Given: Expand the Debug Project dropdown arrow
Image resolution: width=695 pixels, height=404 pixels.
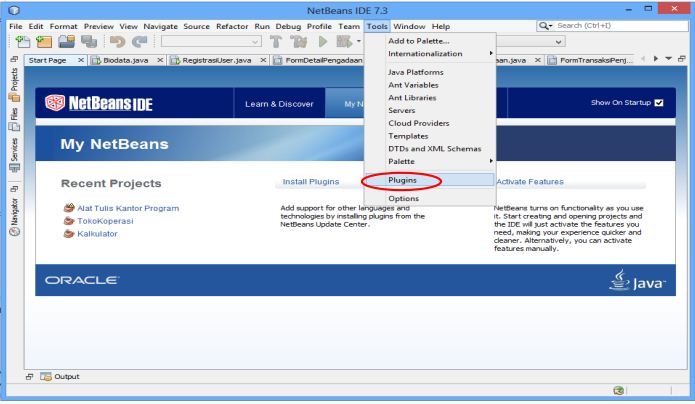Looking at the screenshot, I should click(359, 42).
